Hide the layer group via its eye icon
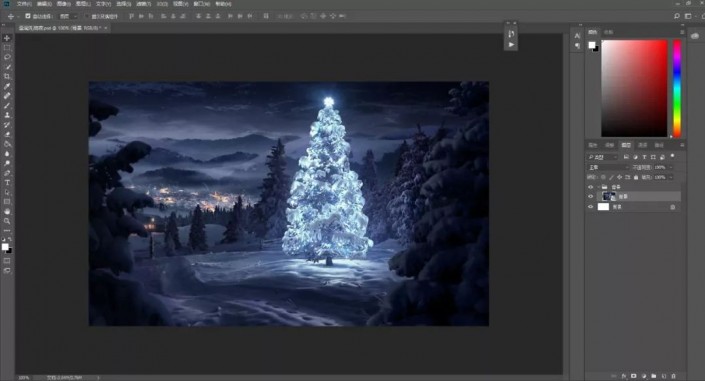 [x=590, y=187]
